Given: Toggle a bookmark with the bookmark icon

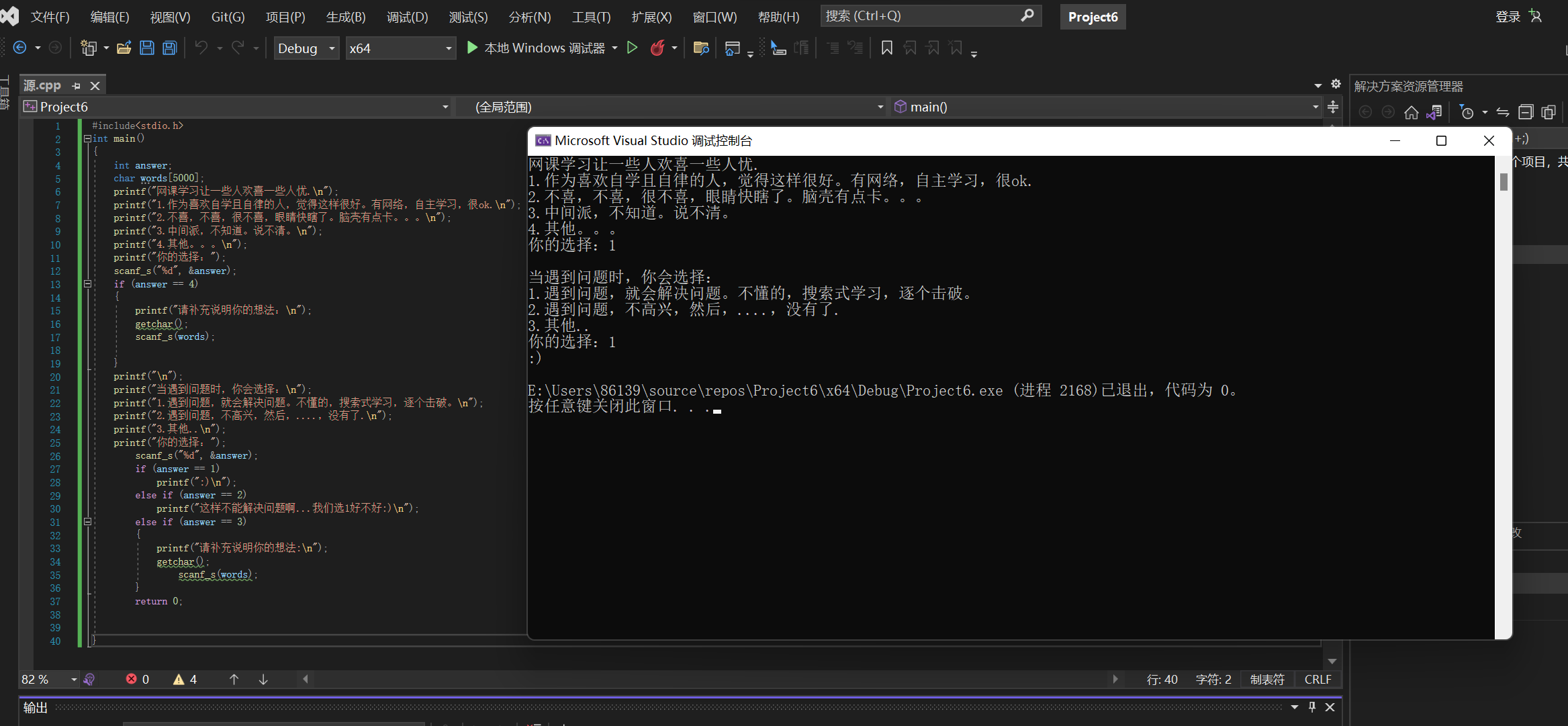Looking at the screenshot, I should click(x=886, y=48).
